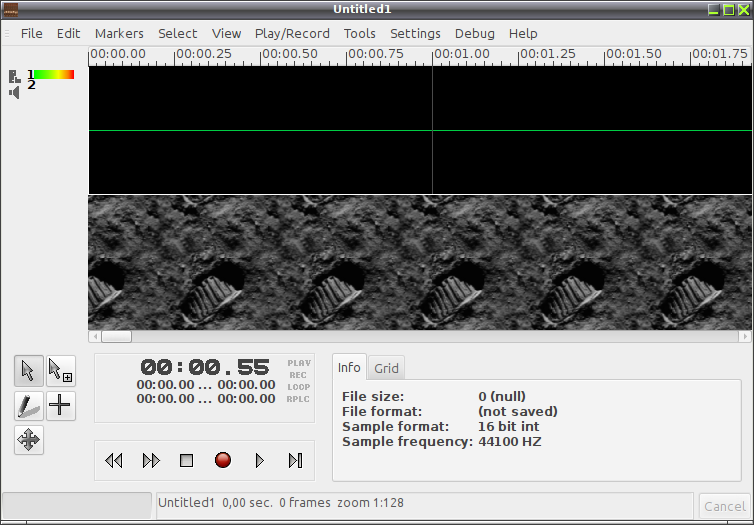Switch to the Grid tab
Image resolution: width=754 pixels, height=525 pixels.
tap(386, 368)
